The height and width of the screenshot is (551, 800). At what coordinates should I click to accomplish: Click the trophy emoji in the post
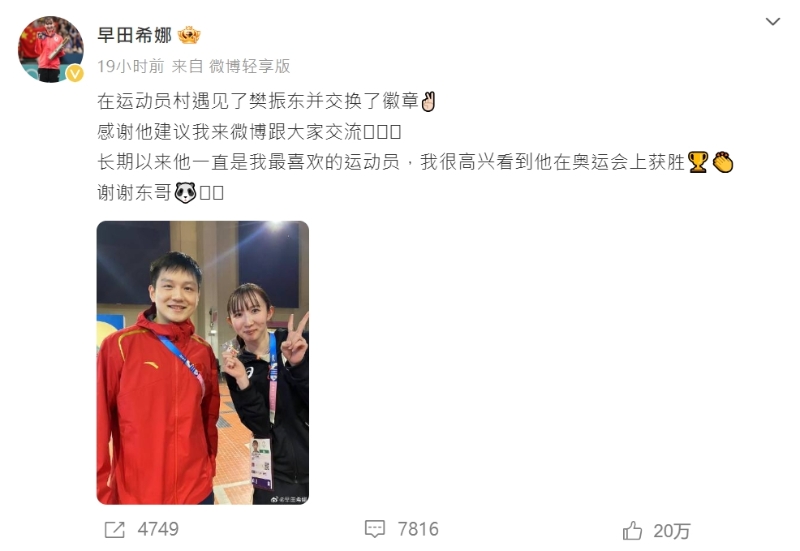pyautogui.click(x=697, y=162)
